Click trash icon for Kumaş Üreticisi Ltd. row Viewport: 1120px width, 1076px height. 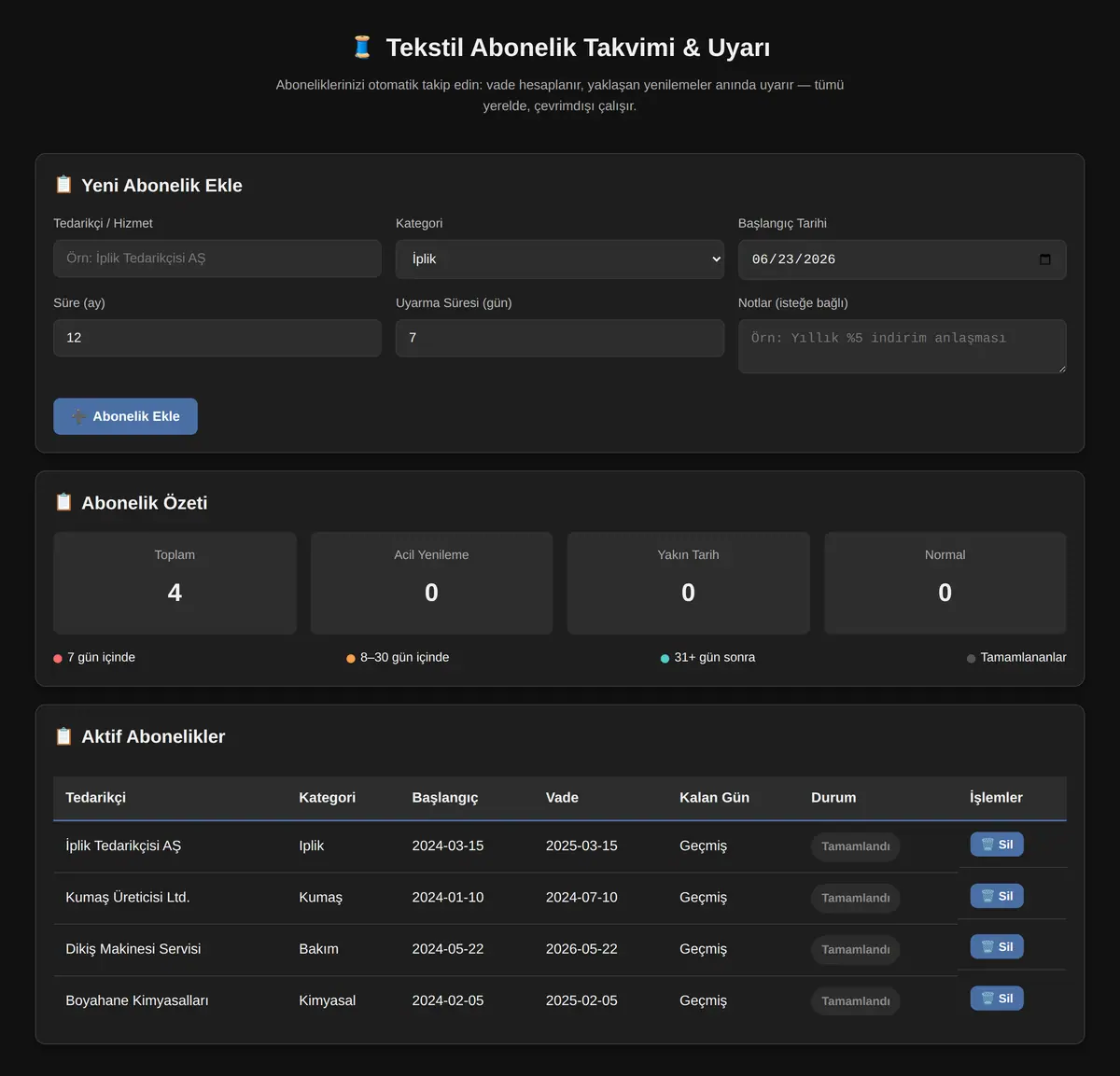coord(987,896)
